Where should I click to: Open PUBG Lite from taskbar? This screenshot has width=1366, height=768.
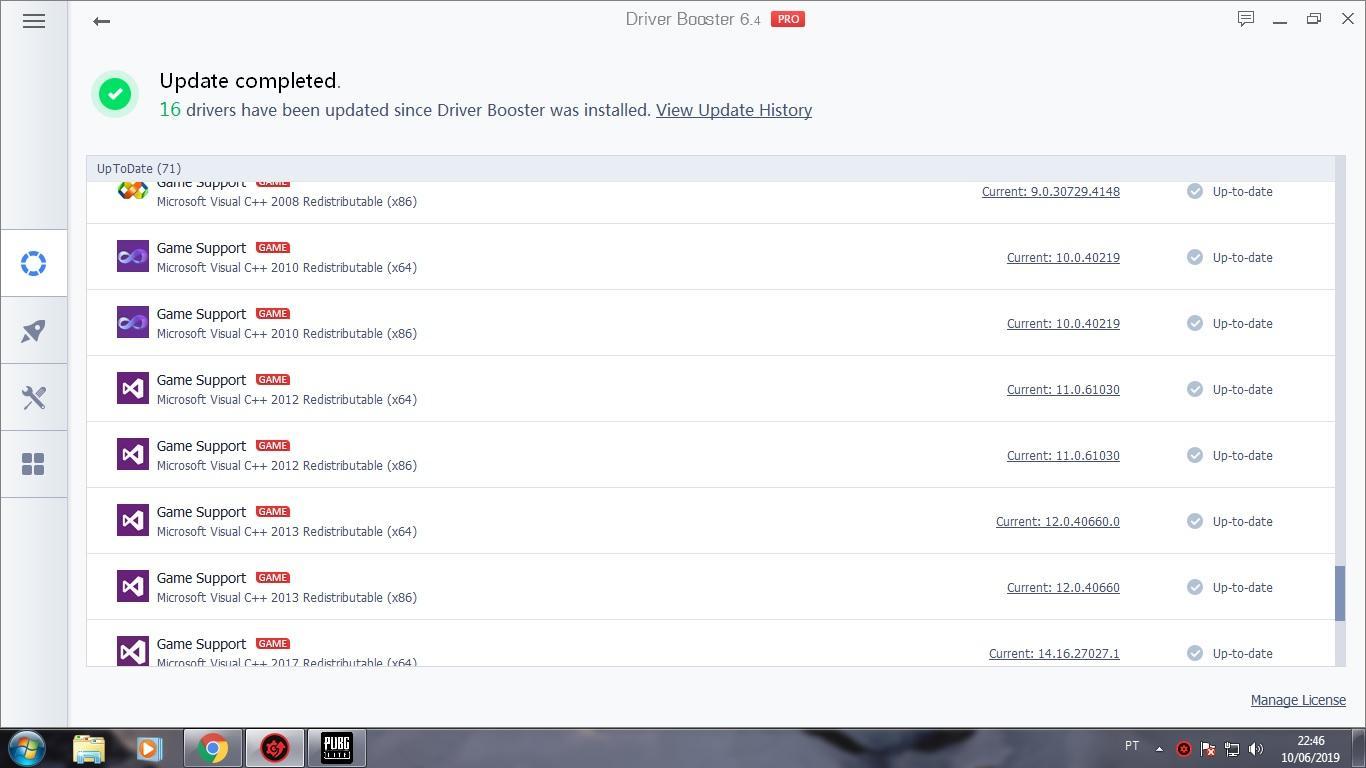coord(336,748)
